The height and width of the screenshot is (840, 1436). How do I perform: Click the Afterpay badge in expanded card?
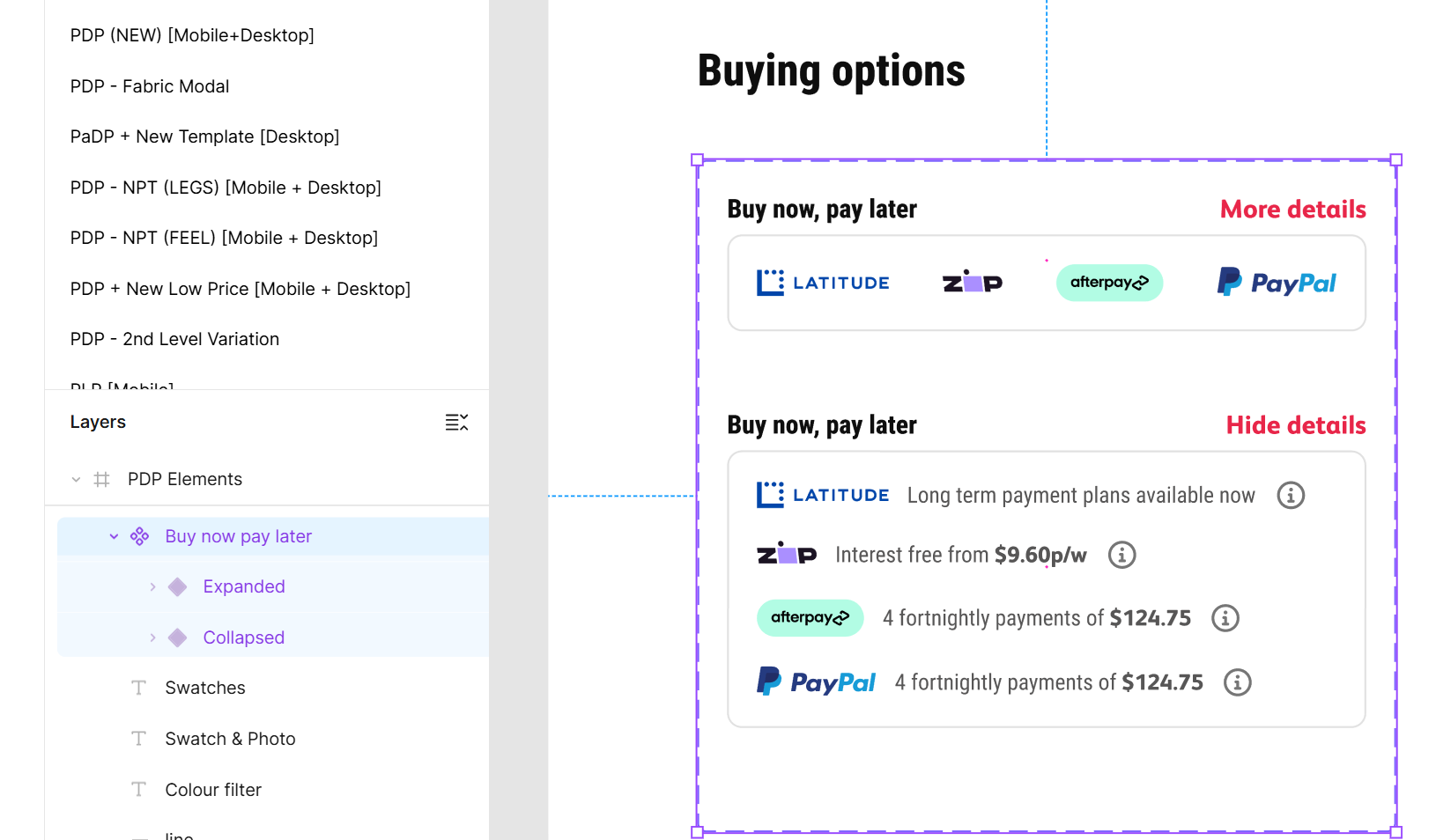point(810,617)
